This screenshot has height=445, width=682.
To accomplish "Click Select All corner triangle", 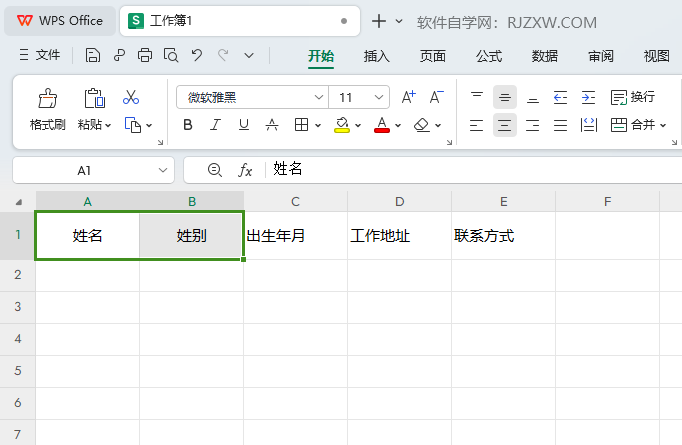I will 19,202.
